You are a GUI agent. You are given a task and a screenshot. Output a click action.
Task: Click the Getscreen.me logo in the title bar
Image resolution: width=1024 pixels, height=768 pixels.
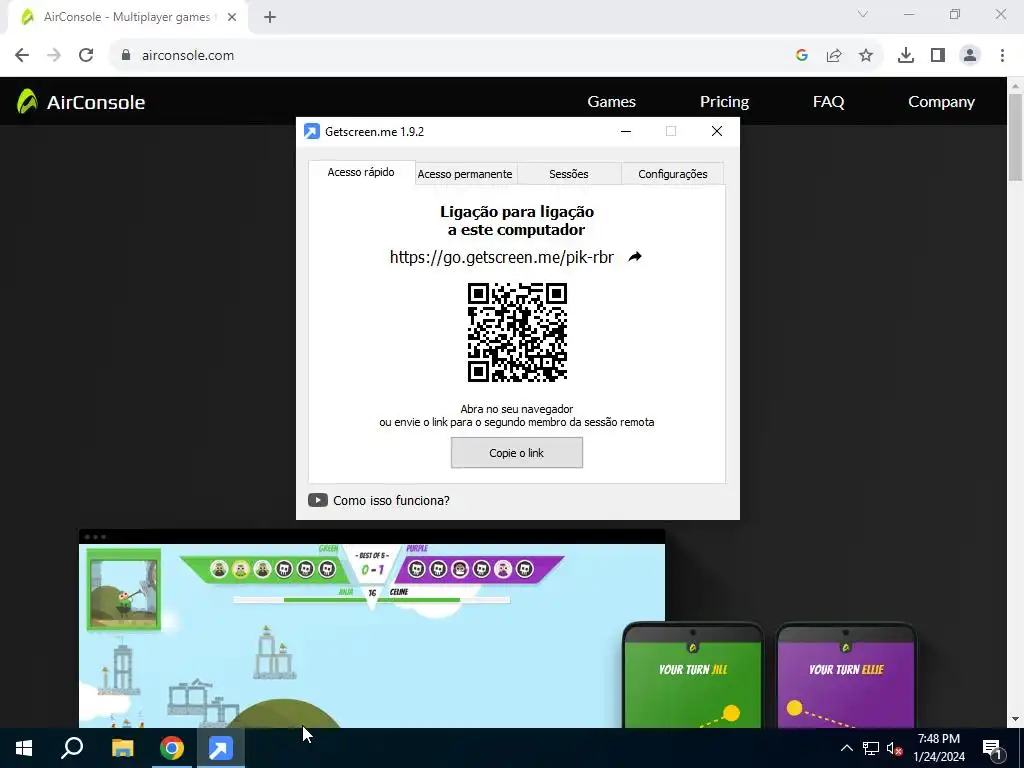pyautogui.click(x=312, y=131)
